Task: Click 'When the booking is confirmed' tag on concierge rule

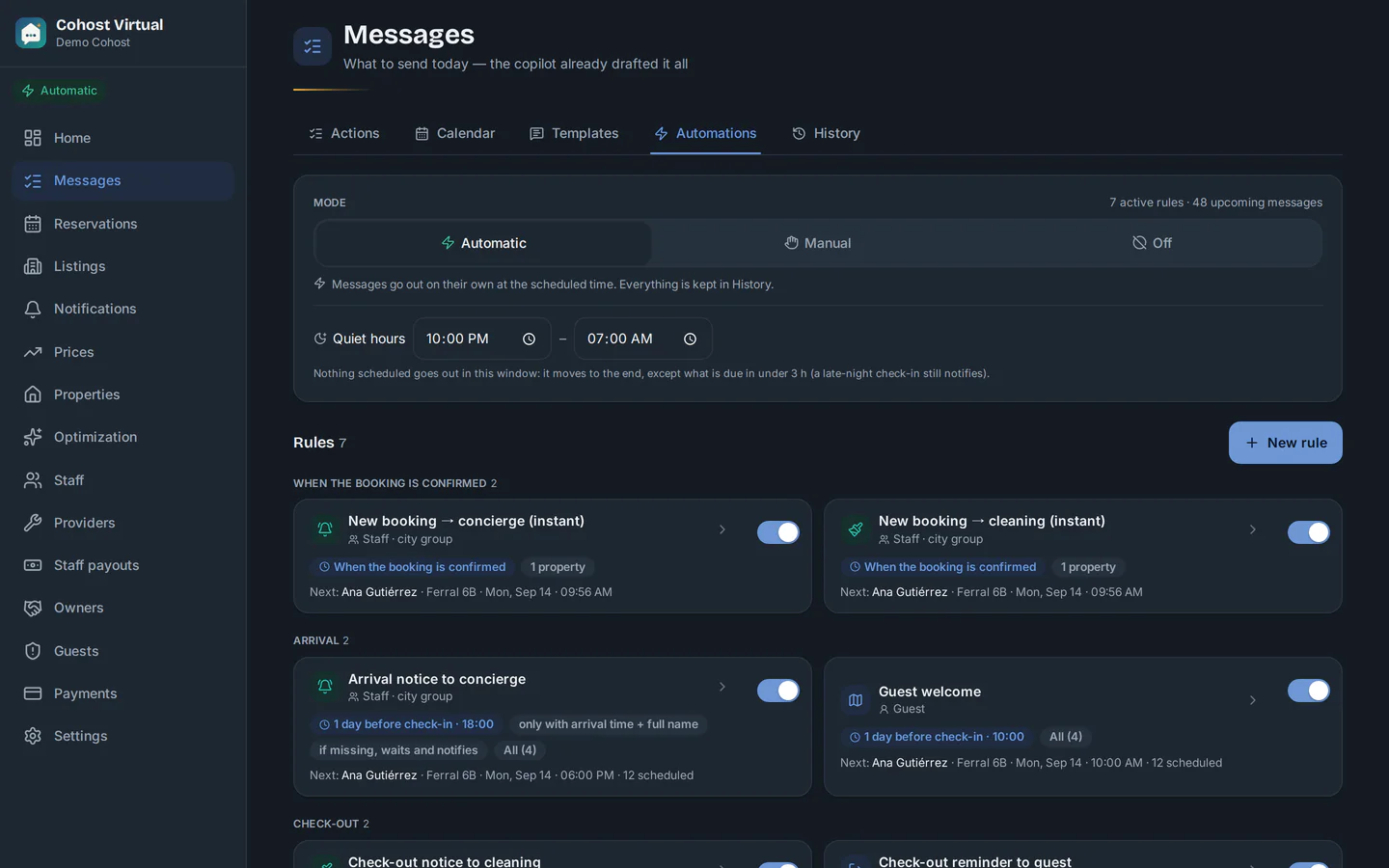Action: [412, 567]
